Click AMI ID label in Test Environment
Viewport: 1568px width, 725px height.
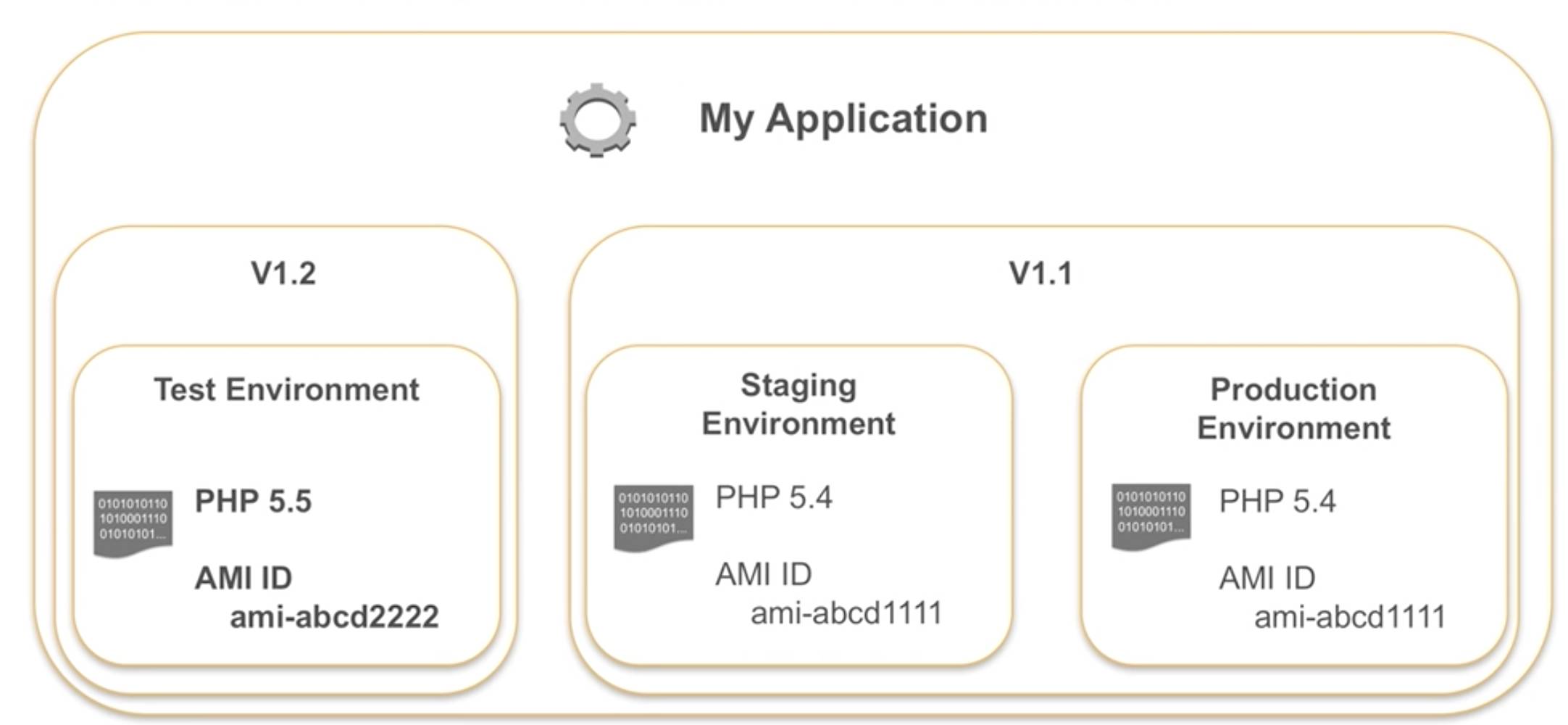[243, 578]
